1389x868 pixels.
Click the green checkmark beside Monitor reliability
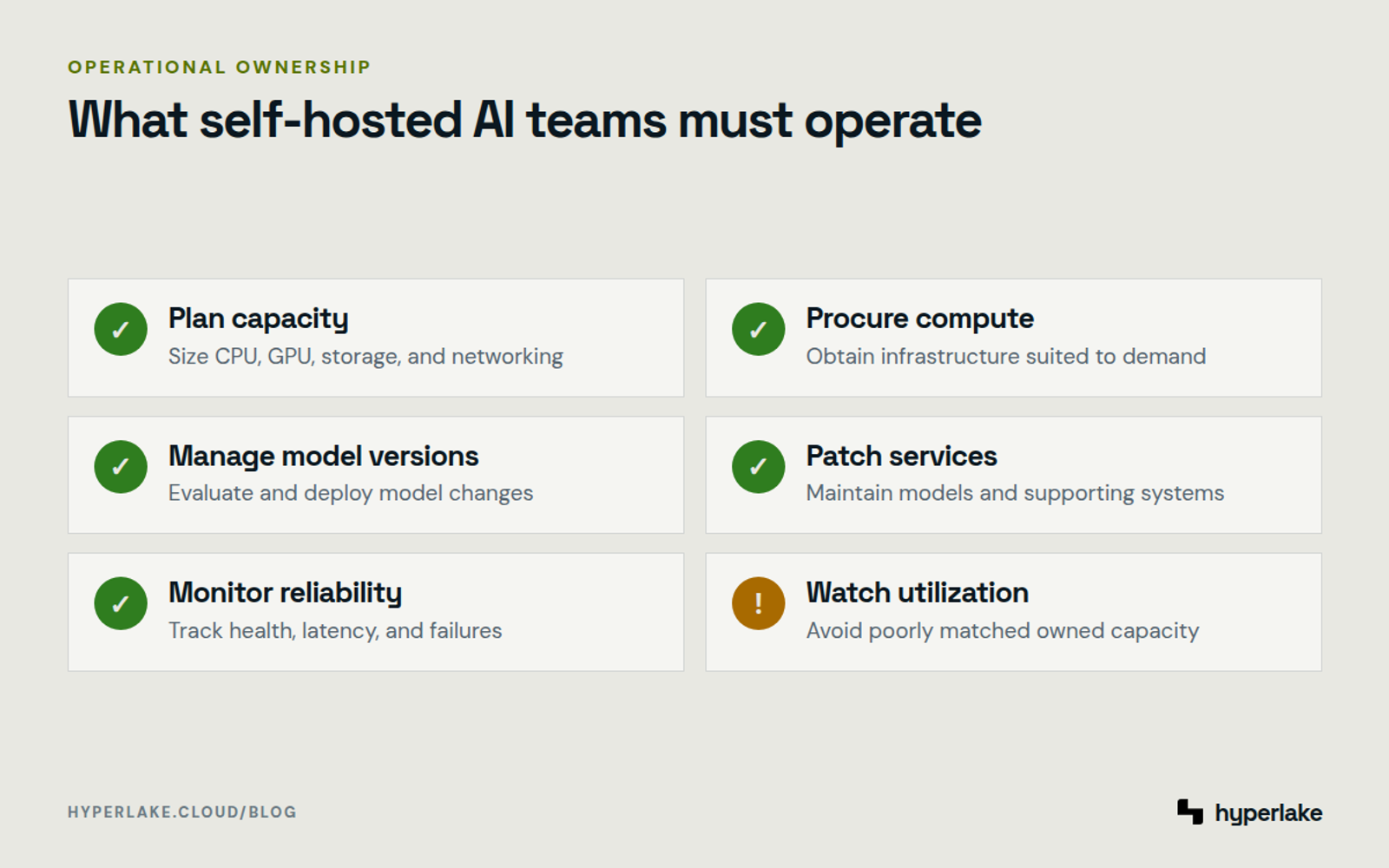click(x=121, y=603)
